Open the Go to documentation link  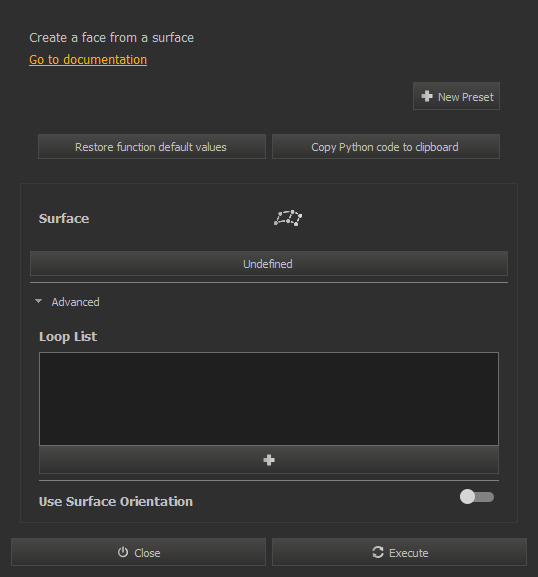(88, 60)
